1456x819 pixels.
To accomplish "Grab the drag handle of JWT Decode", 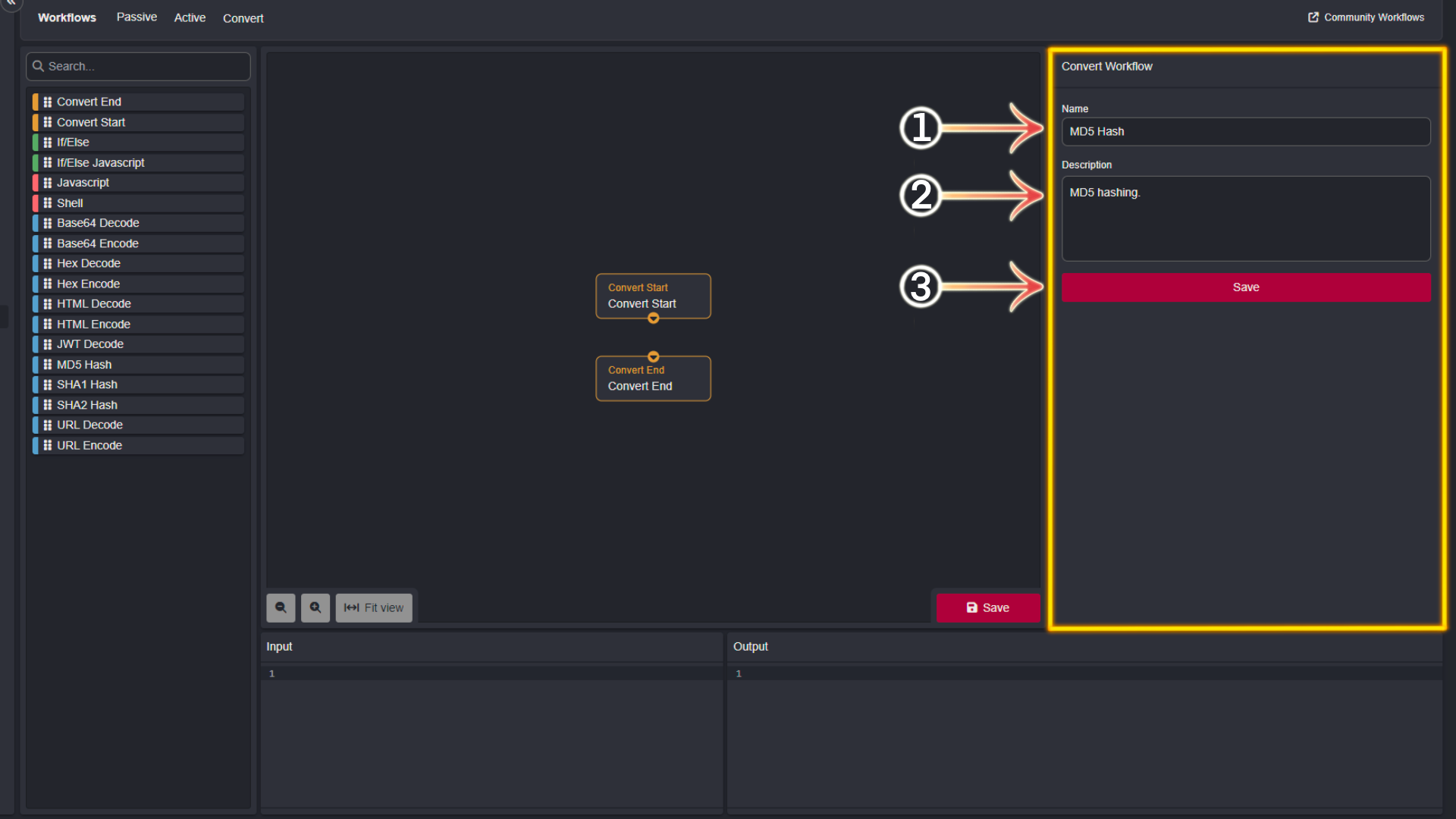I will (x=48, y=344).
